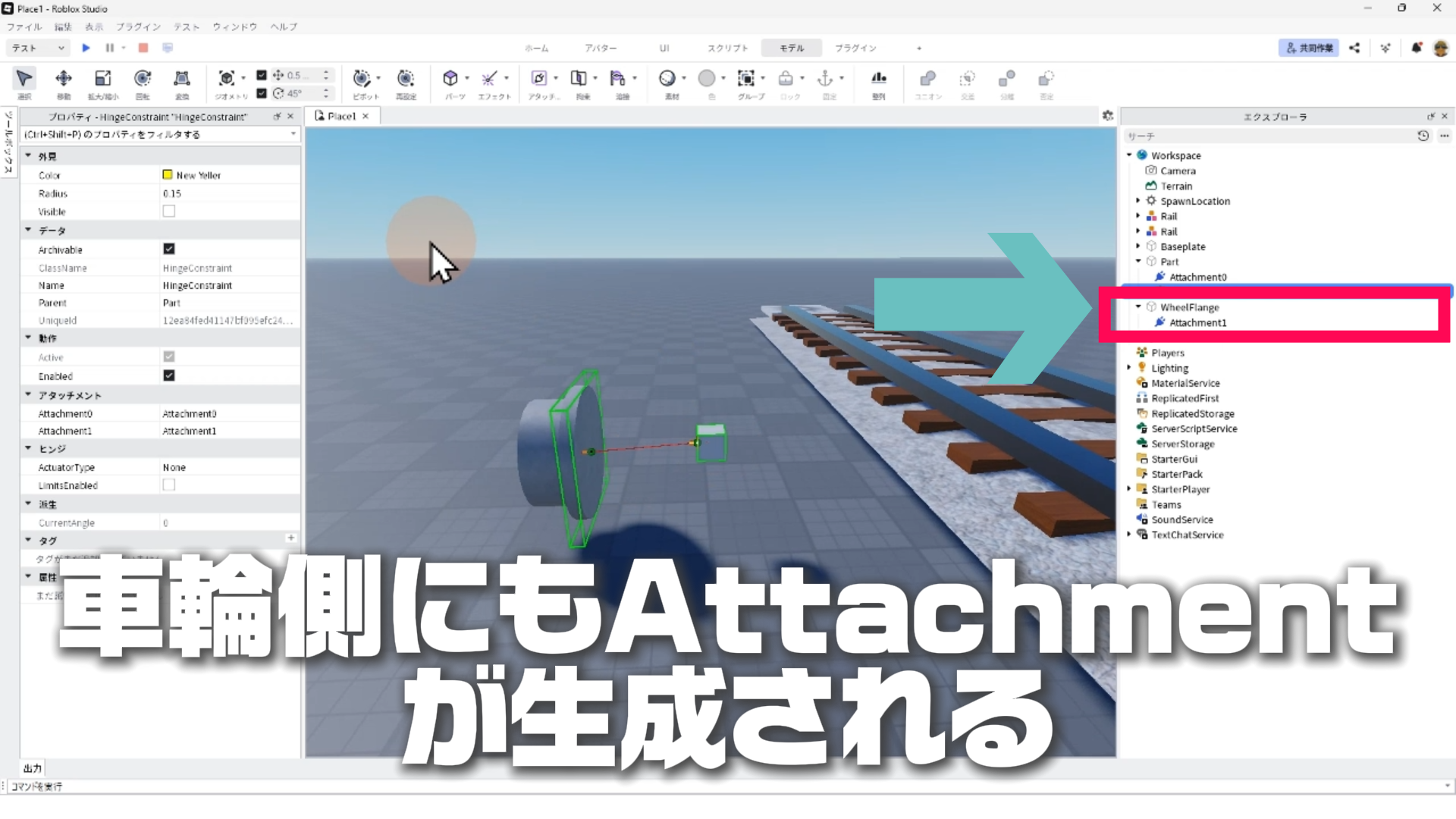Screen dimensions: 1456x819
Task: Uncheck the Enabled property checkbox
Action: [x=169, y=375]
